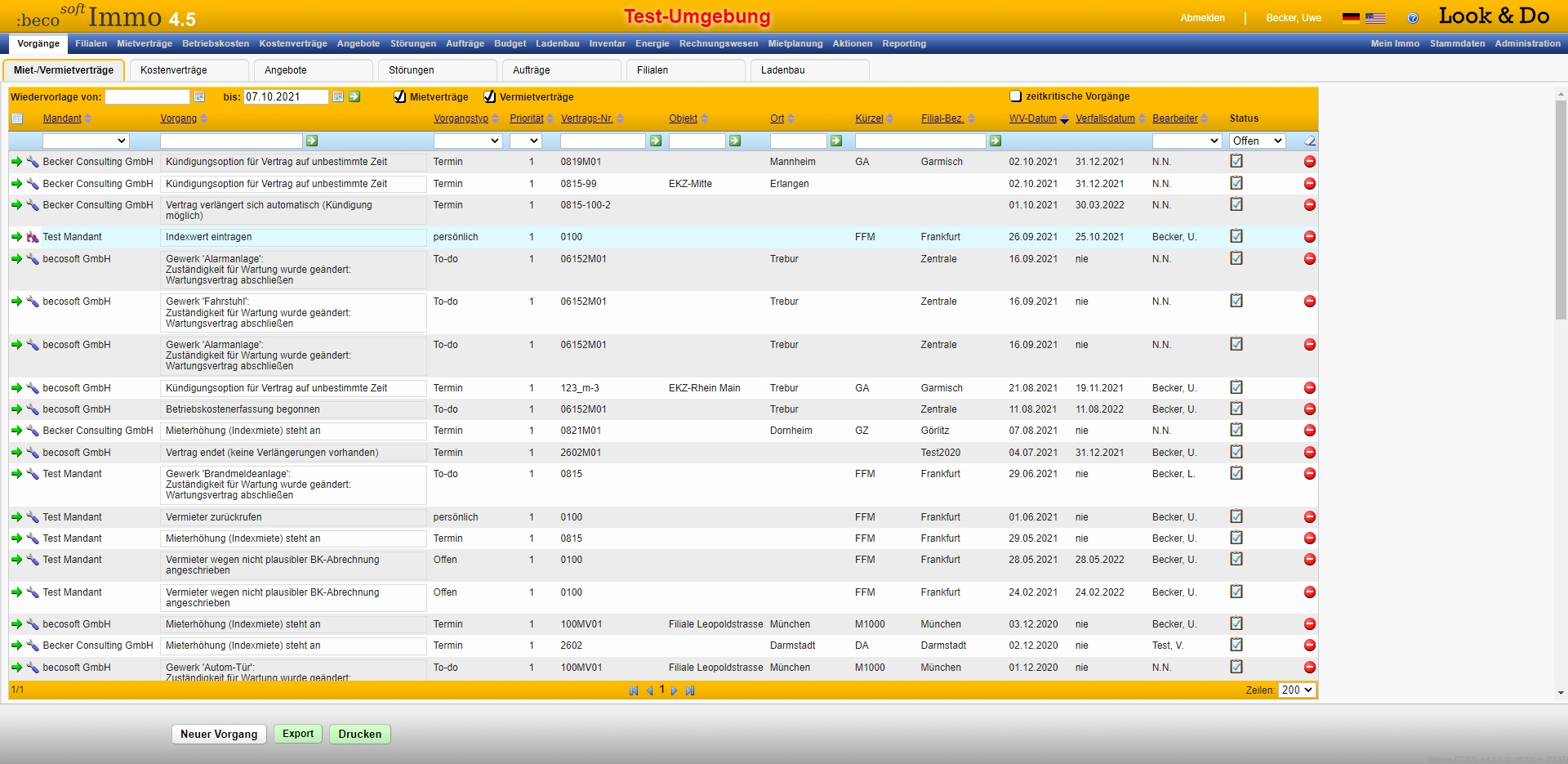Image resolution: width=1568 pixels, height=764 pixels.
Task: Switch to the Kostenverträge tab
Action: (188, 70)
